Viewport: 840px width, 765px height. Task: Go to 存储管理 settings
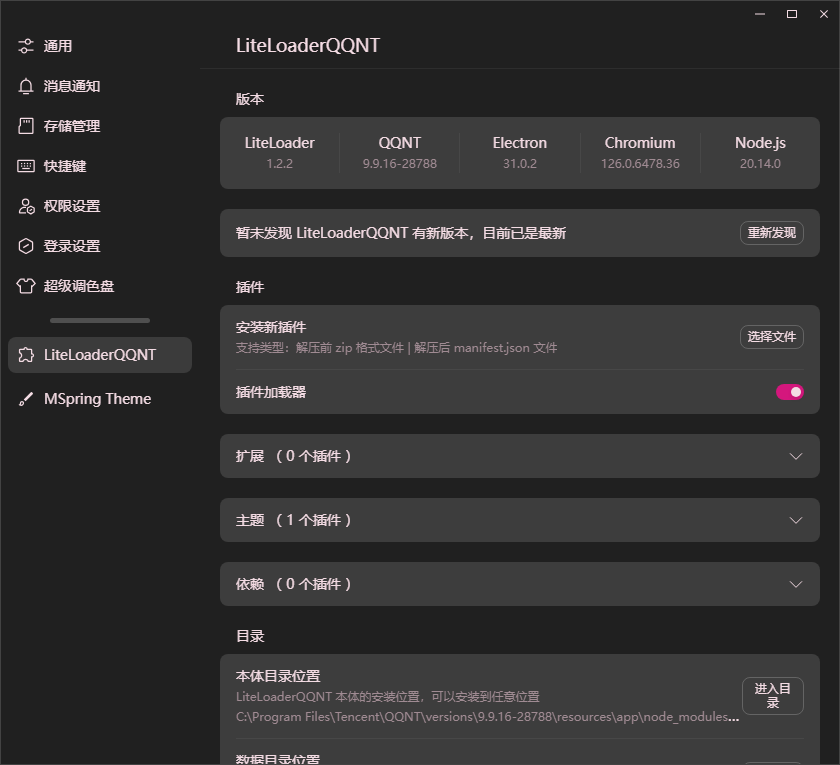[x=100, y=126]
